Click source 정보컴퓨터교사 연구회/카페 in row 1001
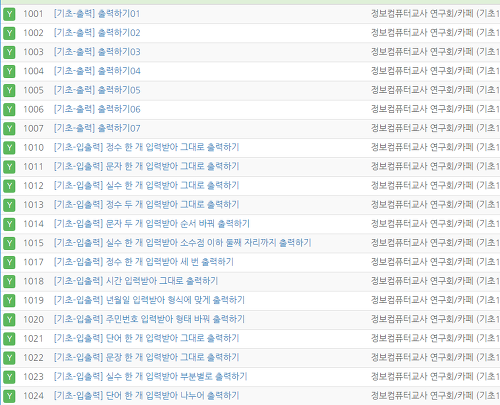The height and width of the screenshot is (405, 500). (x=422, y=14)
